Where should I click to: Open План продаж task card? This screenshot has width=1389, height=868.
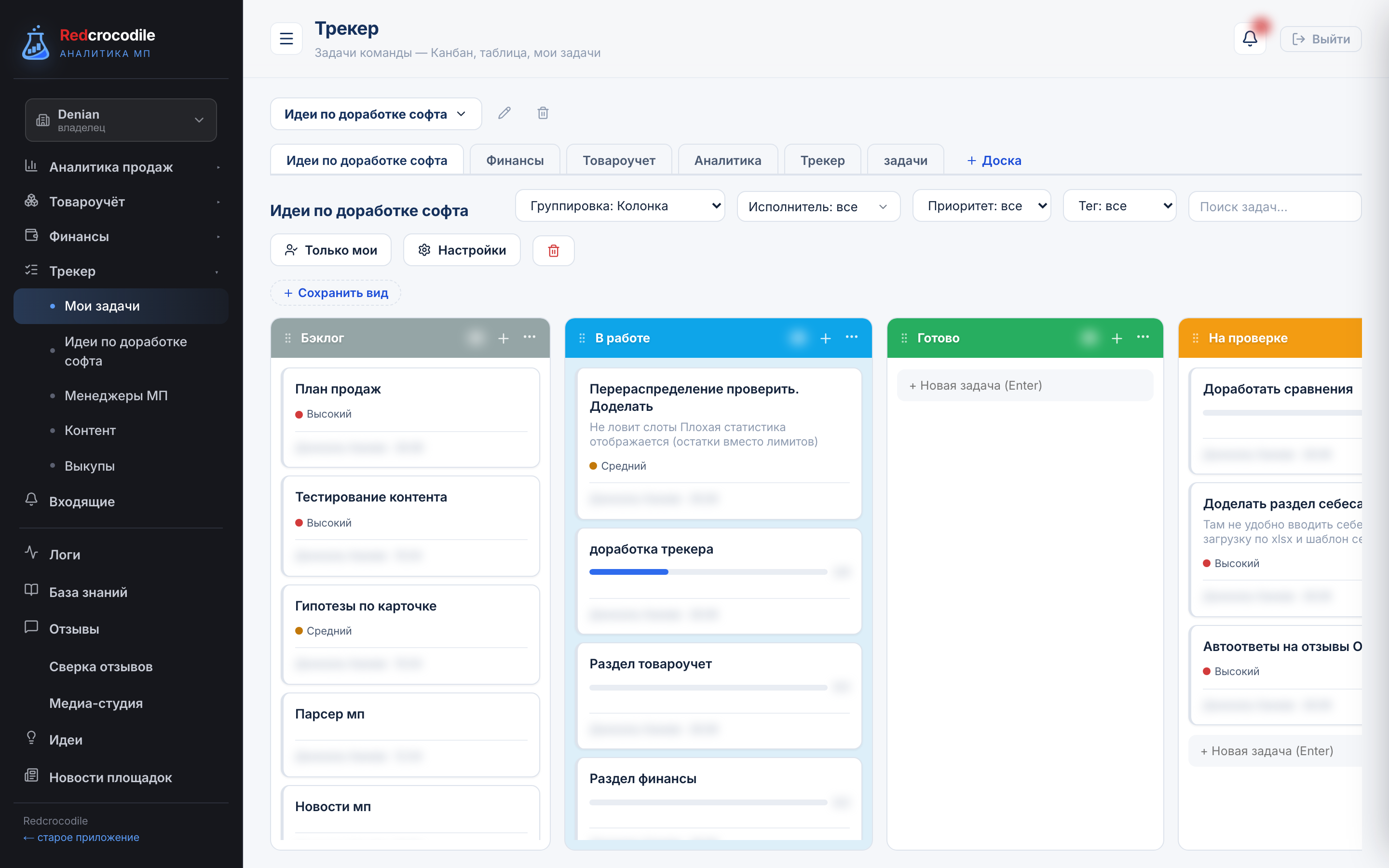pos(410,417)
